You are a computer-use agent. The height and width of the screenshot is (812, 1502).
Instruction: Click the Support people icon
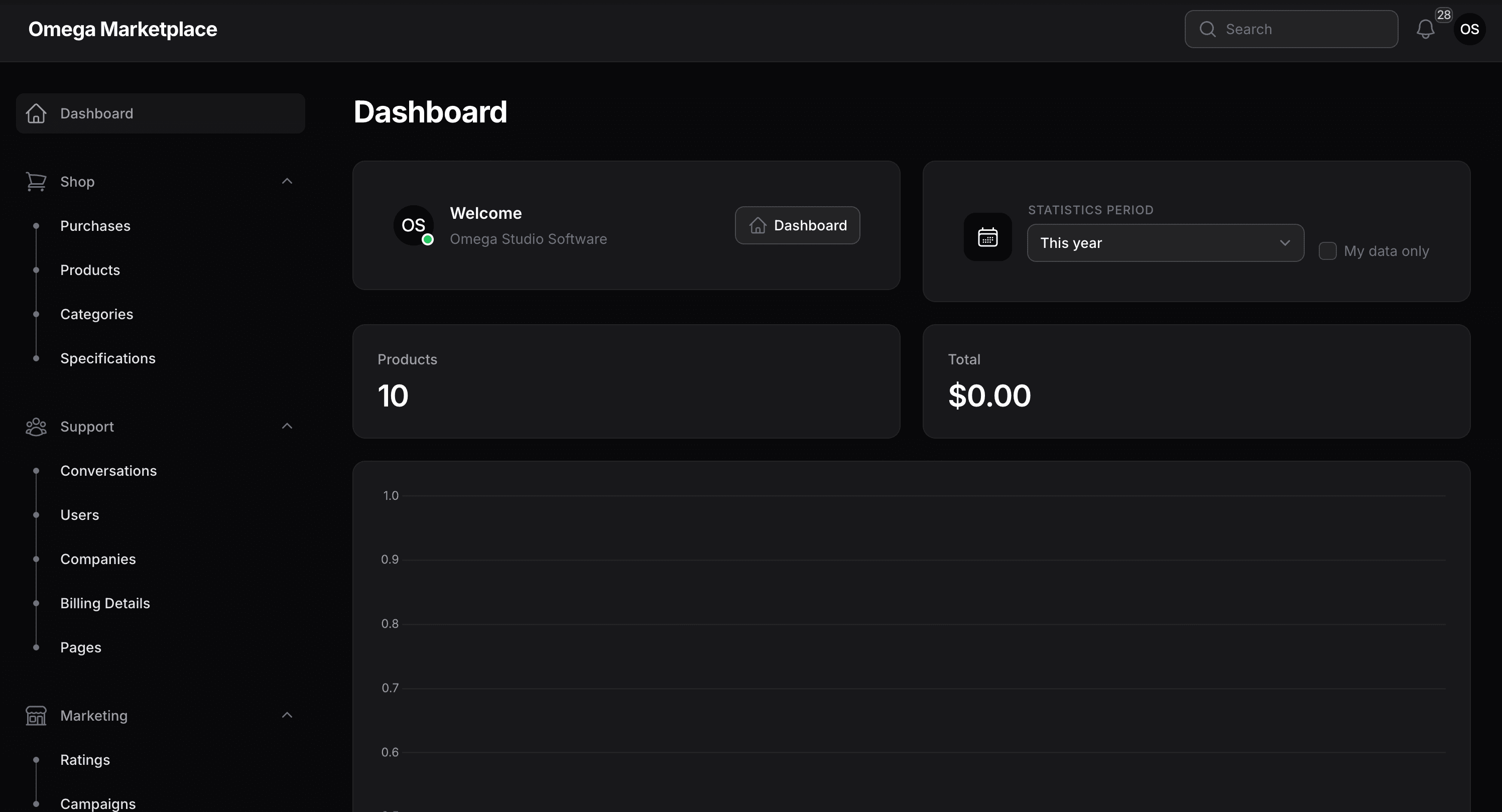coord(36,426)
